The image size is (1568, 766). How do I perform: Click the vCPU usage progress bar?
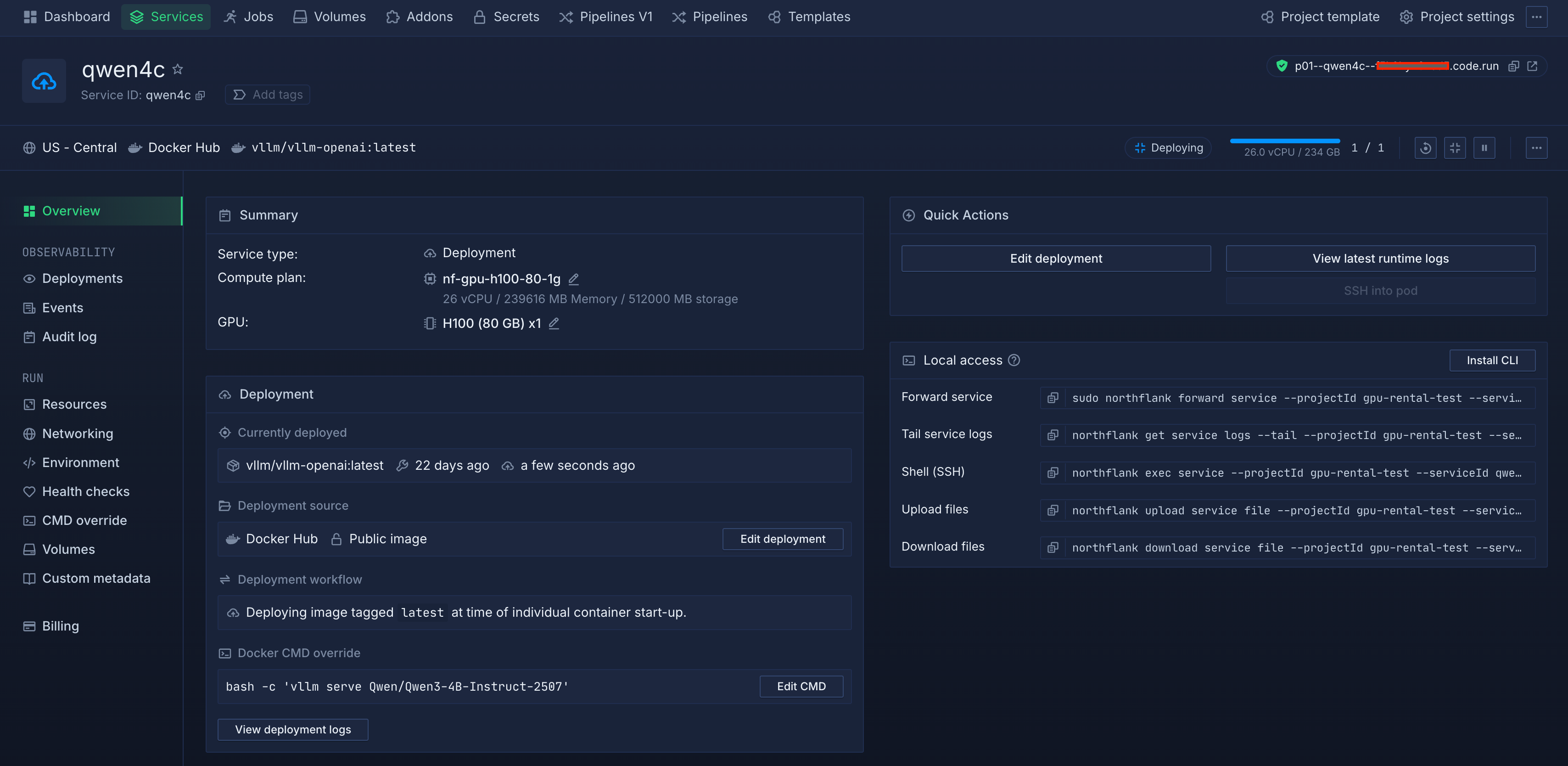(1284, 141)
